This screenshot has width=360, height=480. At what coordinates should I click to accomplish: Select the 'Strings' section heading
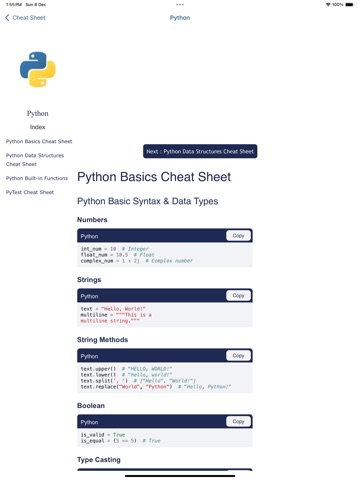89,280
